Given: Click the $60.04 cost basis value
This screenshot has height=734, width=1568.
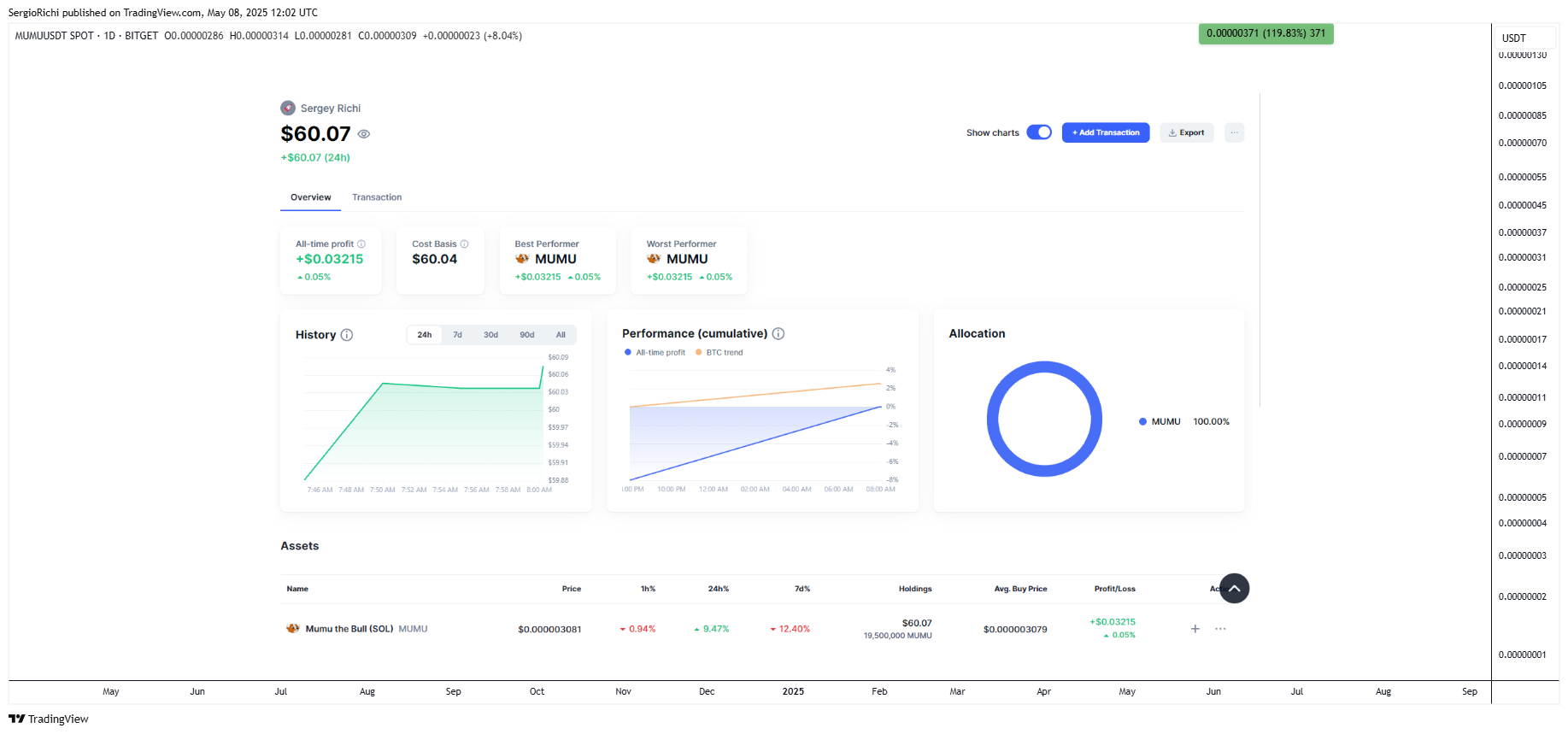Looking at the screenshot, I should (x=434, y=259).
